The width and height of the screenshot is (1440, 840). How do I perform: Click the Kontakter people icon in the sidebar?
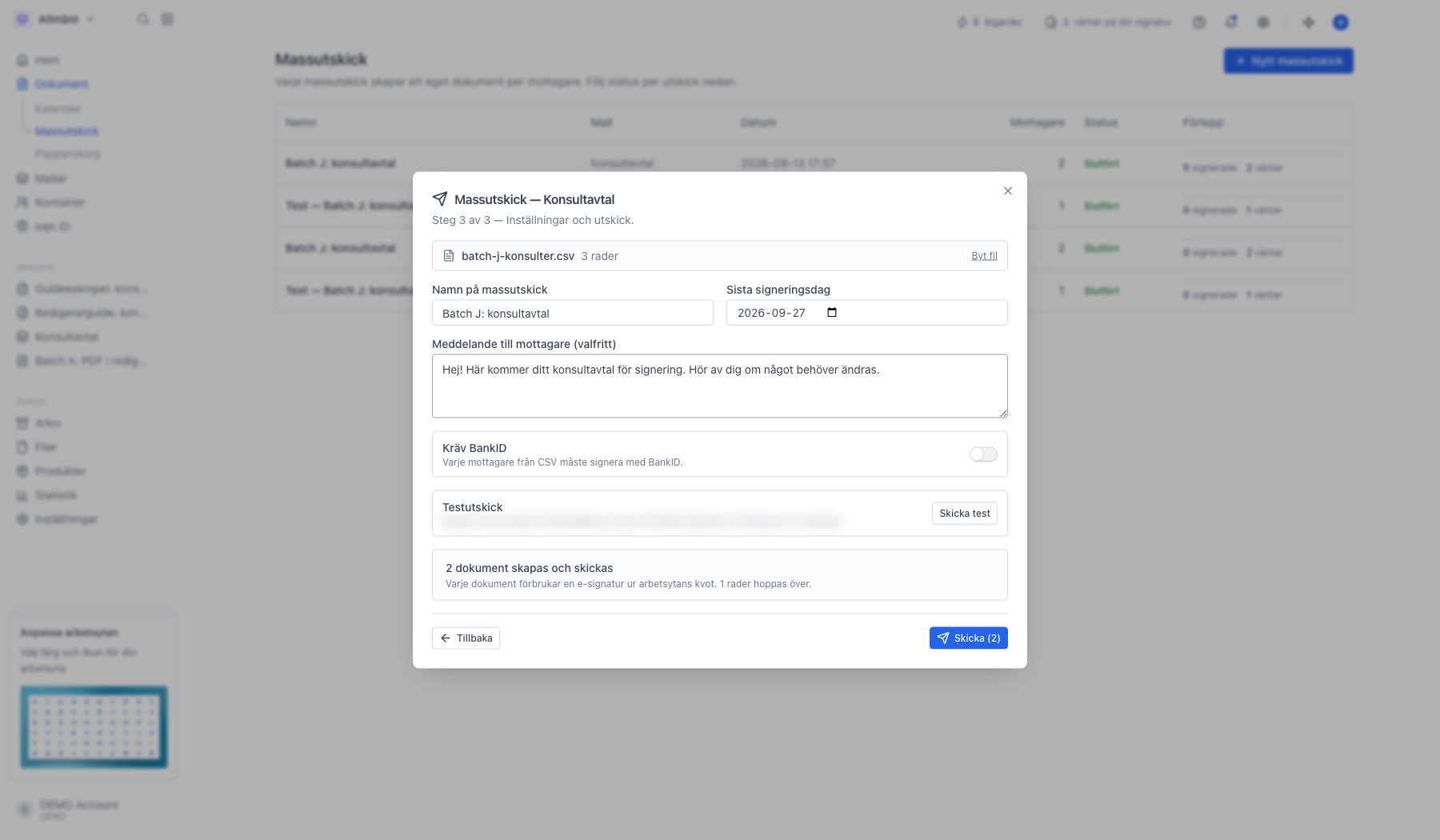point(22,202)
